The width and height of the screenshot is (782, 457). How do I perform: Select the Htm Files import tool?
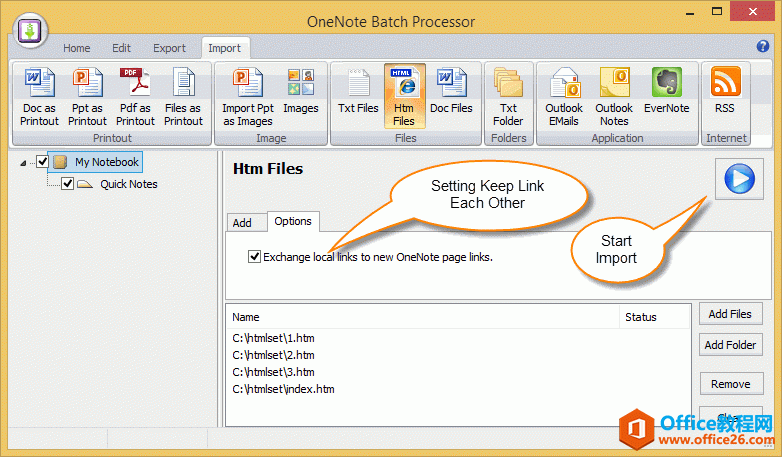404,97
